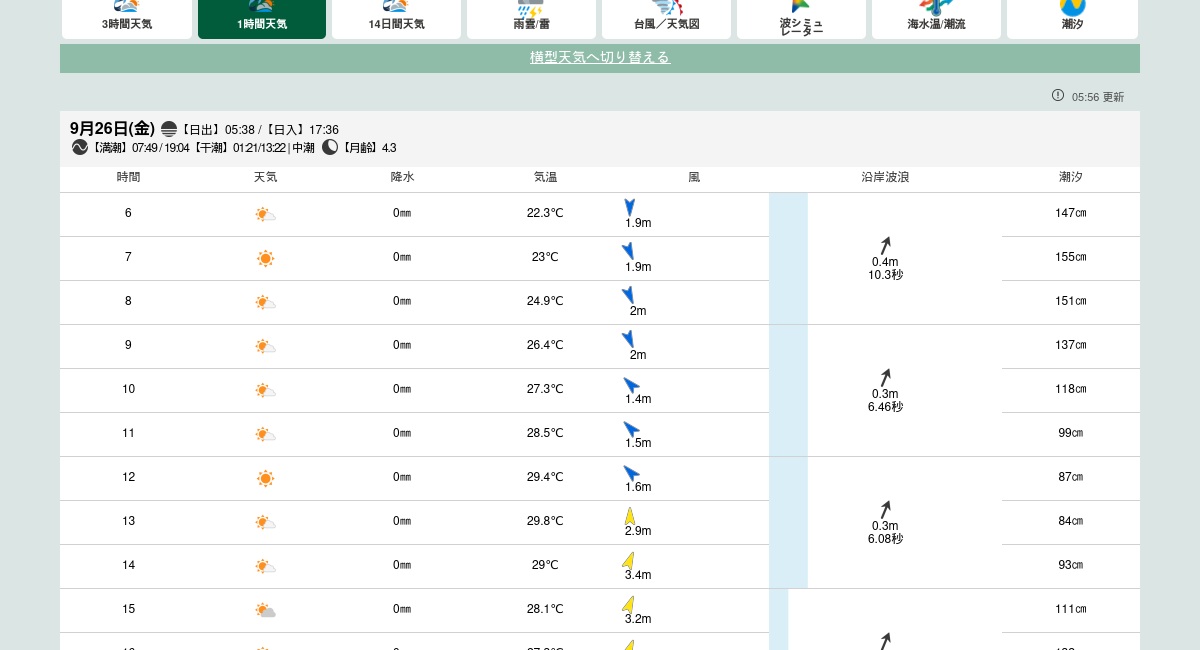Click the update time info icon
Image resolution: width=1200 pixels, height=650 pixels.
click(1058, 96)
